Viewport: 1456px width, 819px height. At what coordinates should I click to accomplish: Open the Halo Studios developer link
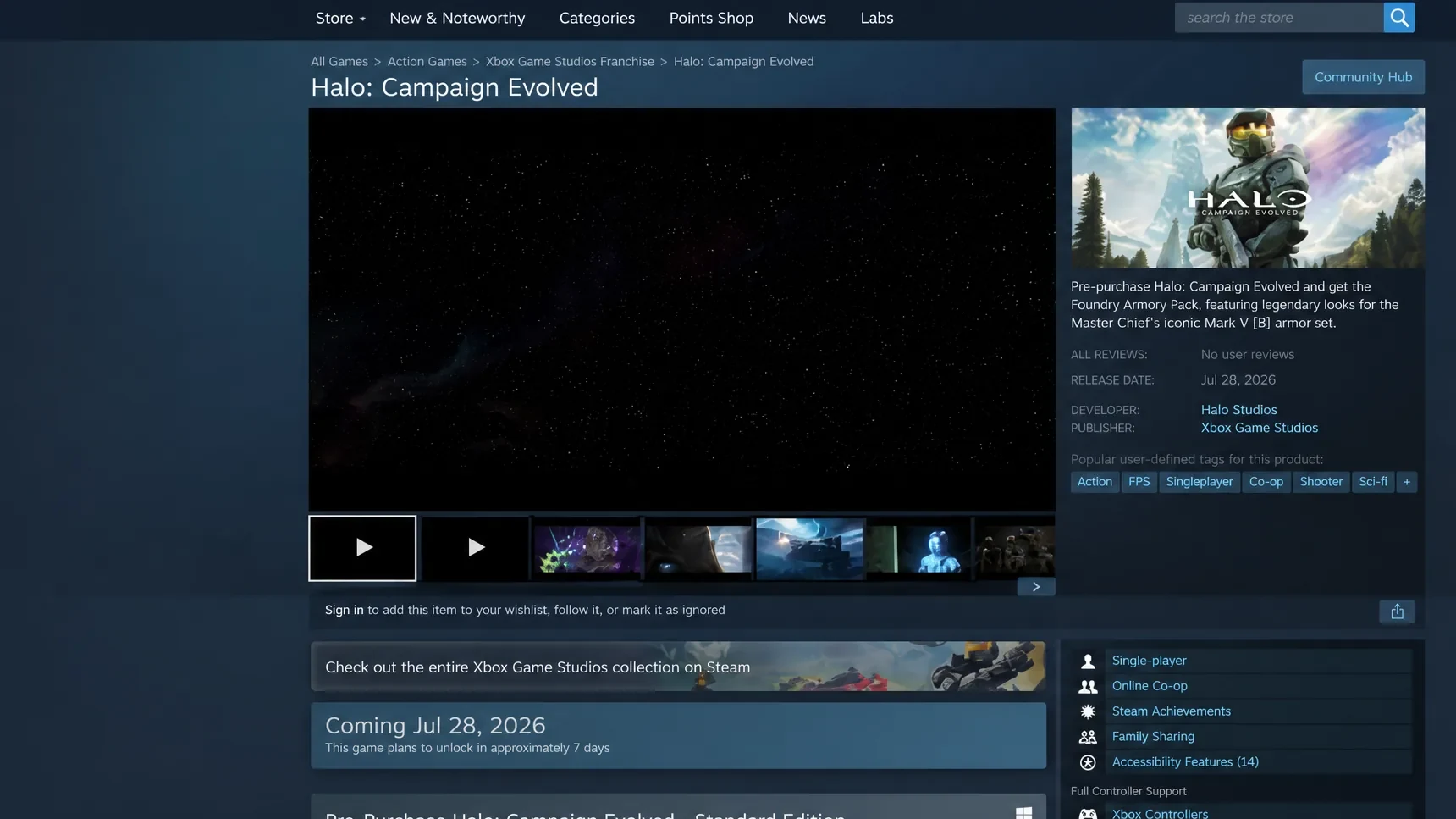point(1238,410)
